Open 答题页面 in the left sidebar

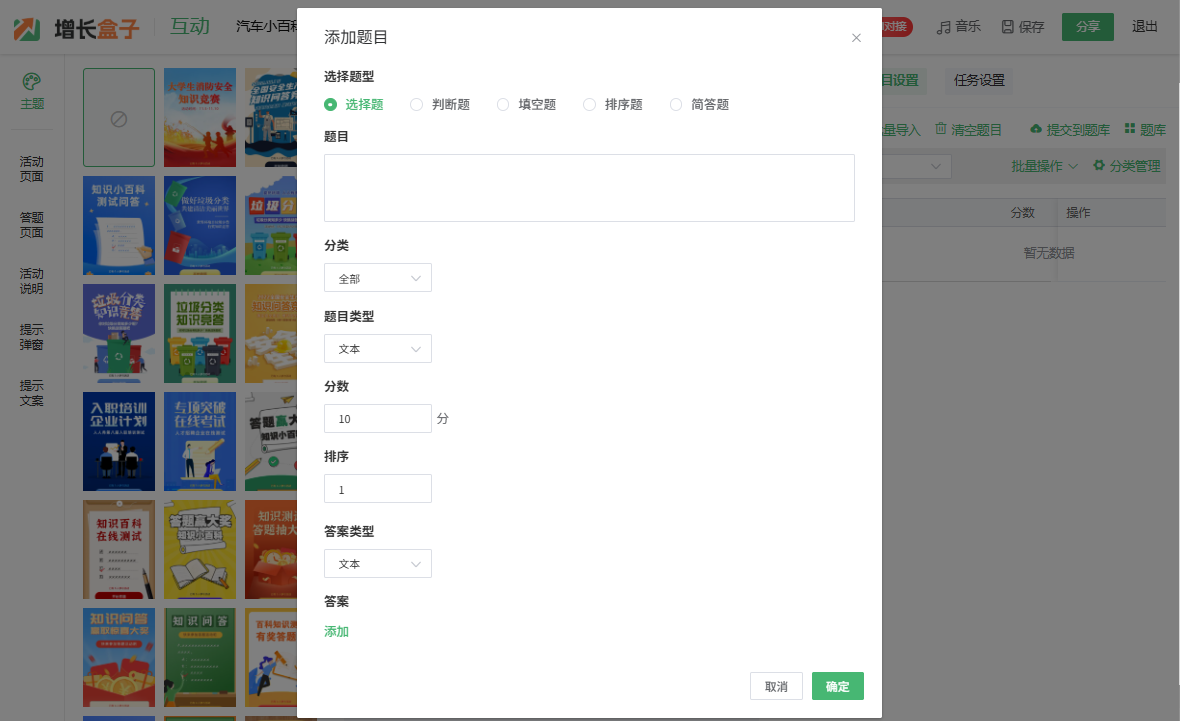pos(32,225)
